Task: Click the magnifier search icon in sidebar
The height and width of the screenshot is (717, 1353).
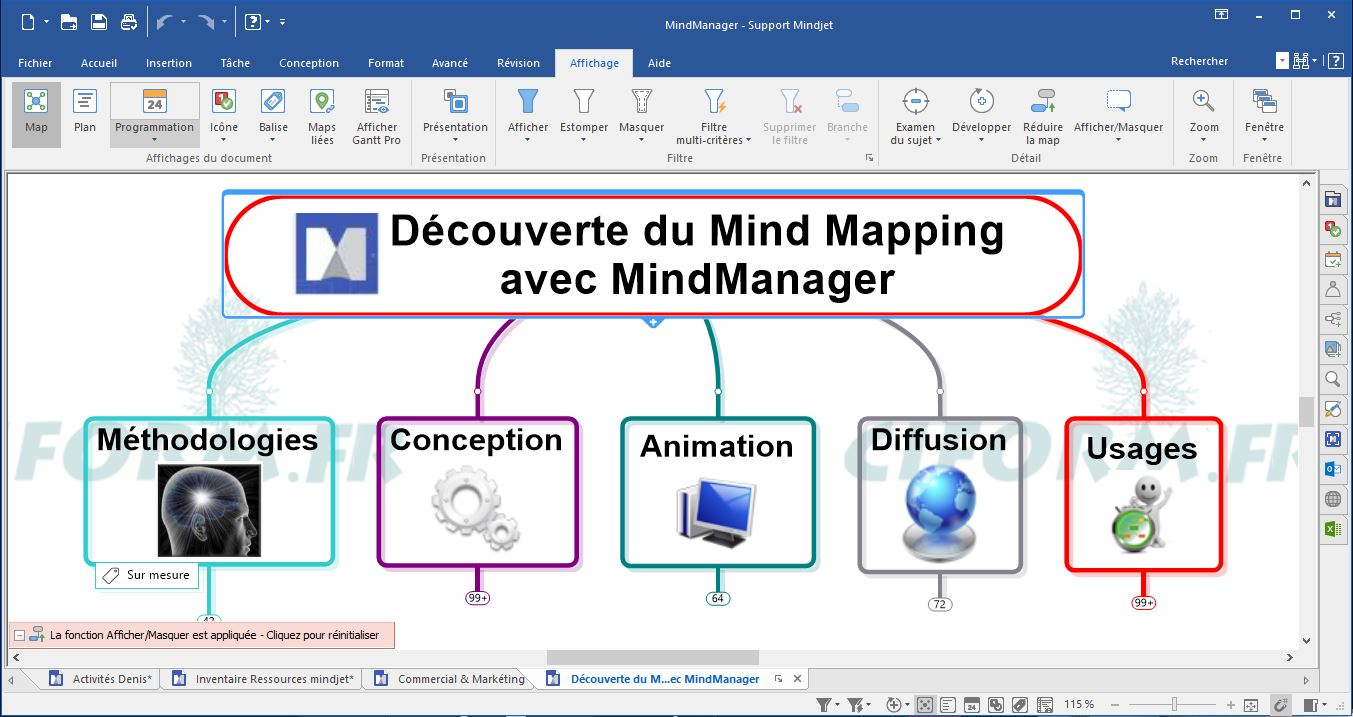Action: pos(1332,379)
